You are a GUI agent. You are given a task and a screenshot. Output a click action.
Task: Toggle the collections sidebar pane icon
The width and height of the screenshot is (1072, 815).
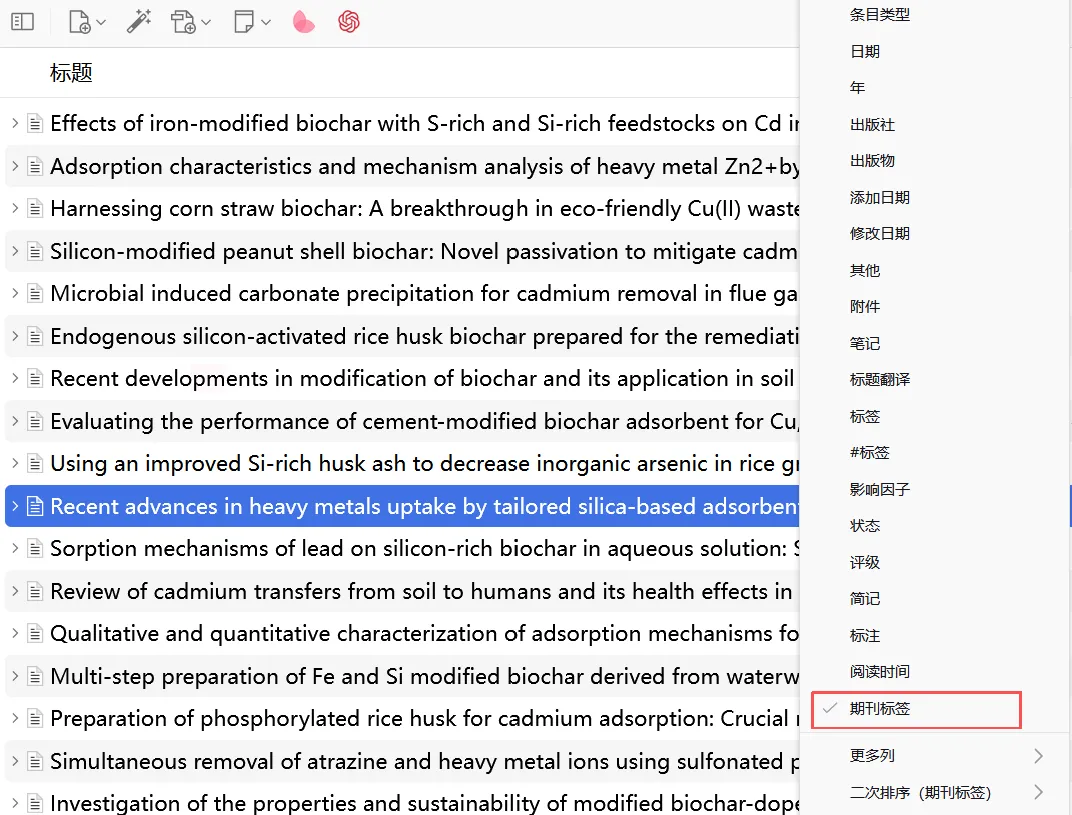coord(23,22)
